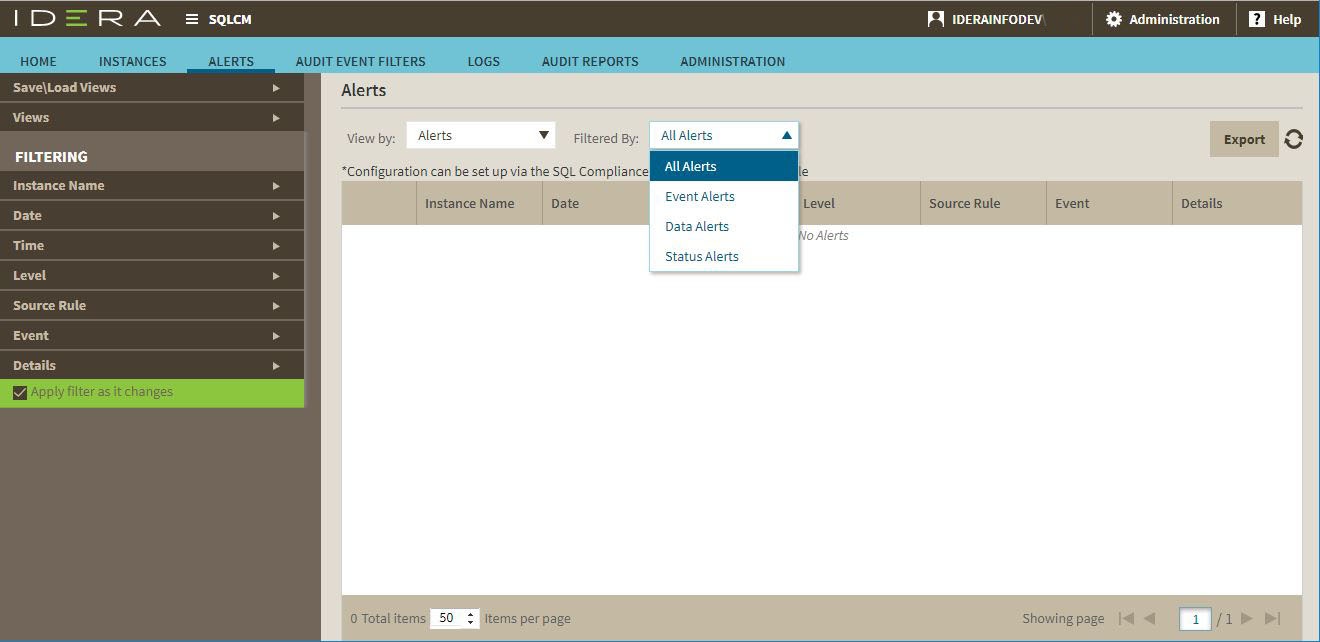Image resolution: width=1320 pixels, height=642 pixels.
Task: Go to the previous page
Action: (x=1150, y=618)
